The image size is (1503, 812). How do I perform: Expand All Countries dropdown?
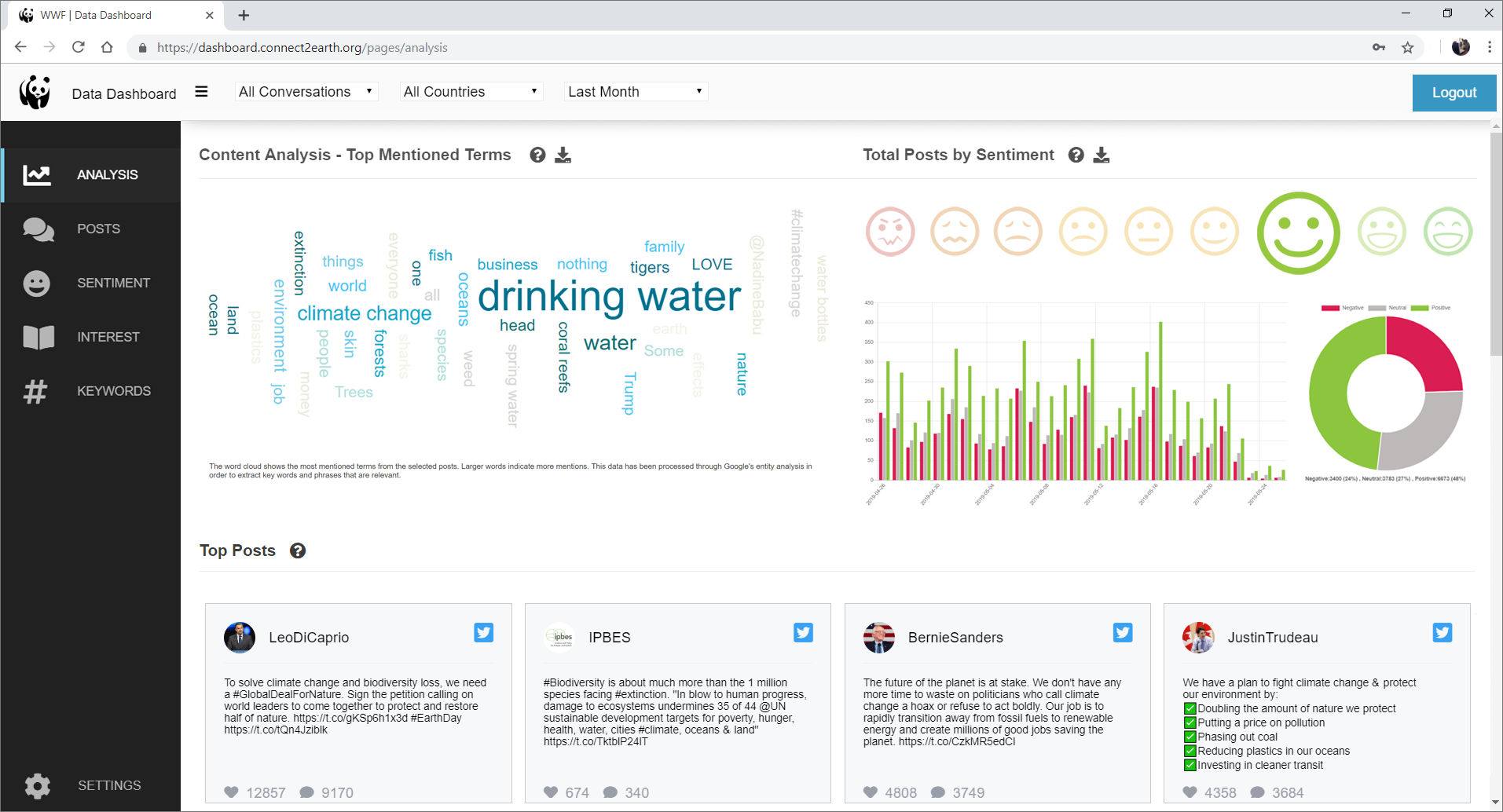(x=471, y=92)
